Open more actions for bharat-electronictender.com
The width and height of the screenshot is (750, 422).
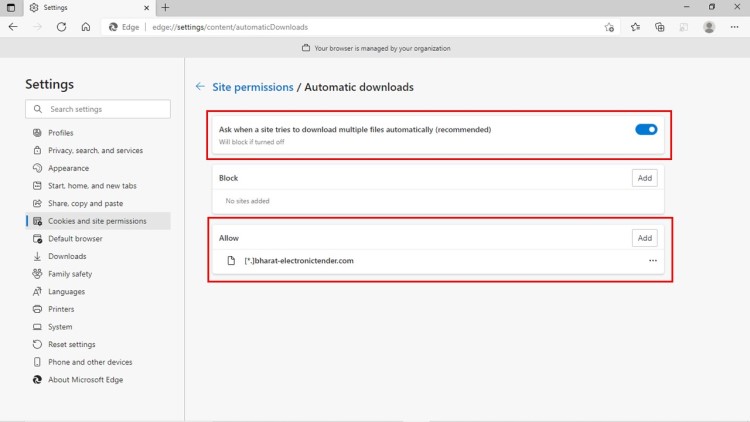[653, 261]
